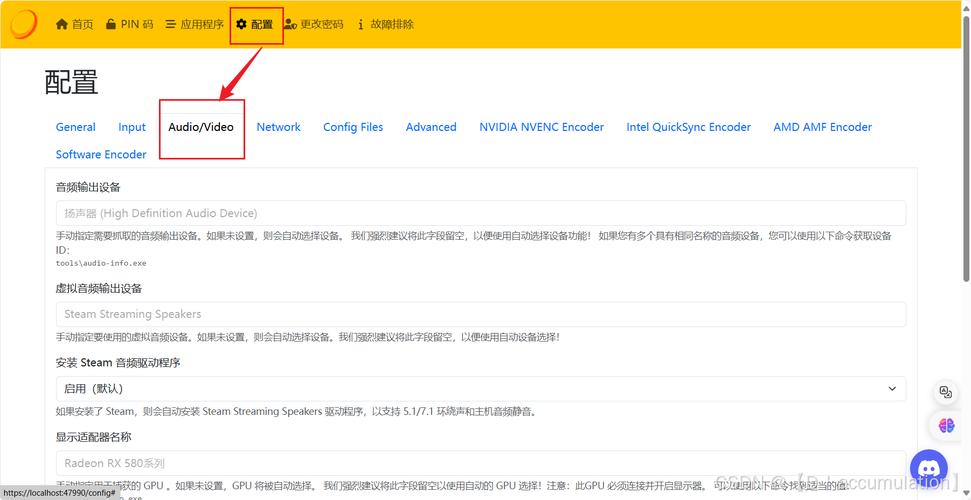Image resolution: width=971 pixels, height=500 pixels.
Task: Click the list icon beside 应用程序
Action: tap(170, 25)
